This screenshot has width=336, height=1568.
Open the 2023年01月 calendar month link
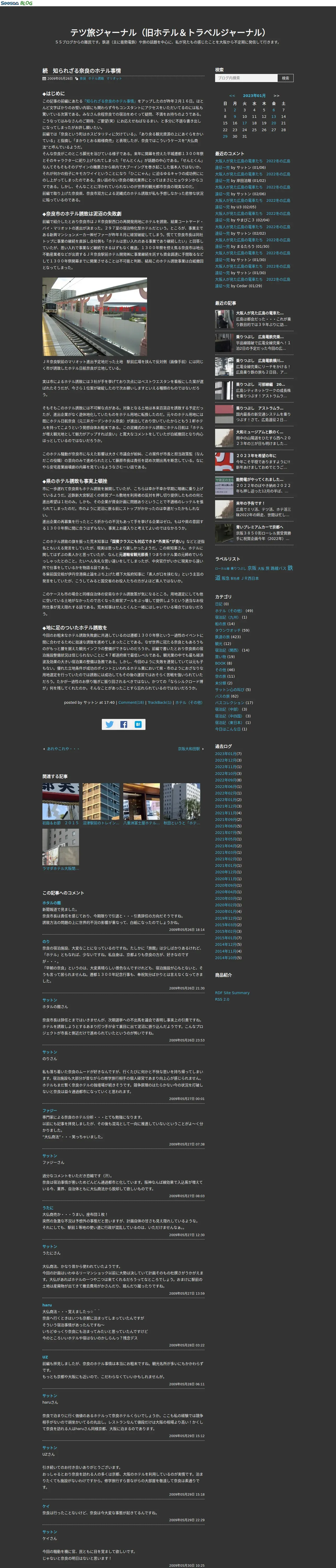click(254, 96)
